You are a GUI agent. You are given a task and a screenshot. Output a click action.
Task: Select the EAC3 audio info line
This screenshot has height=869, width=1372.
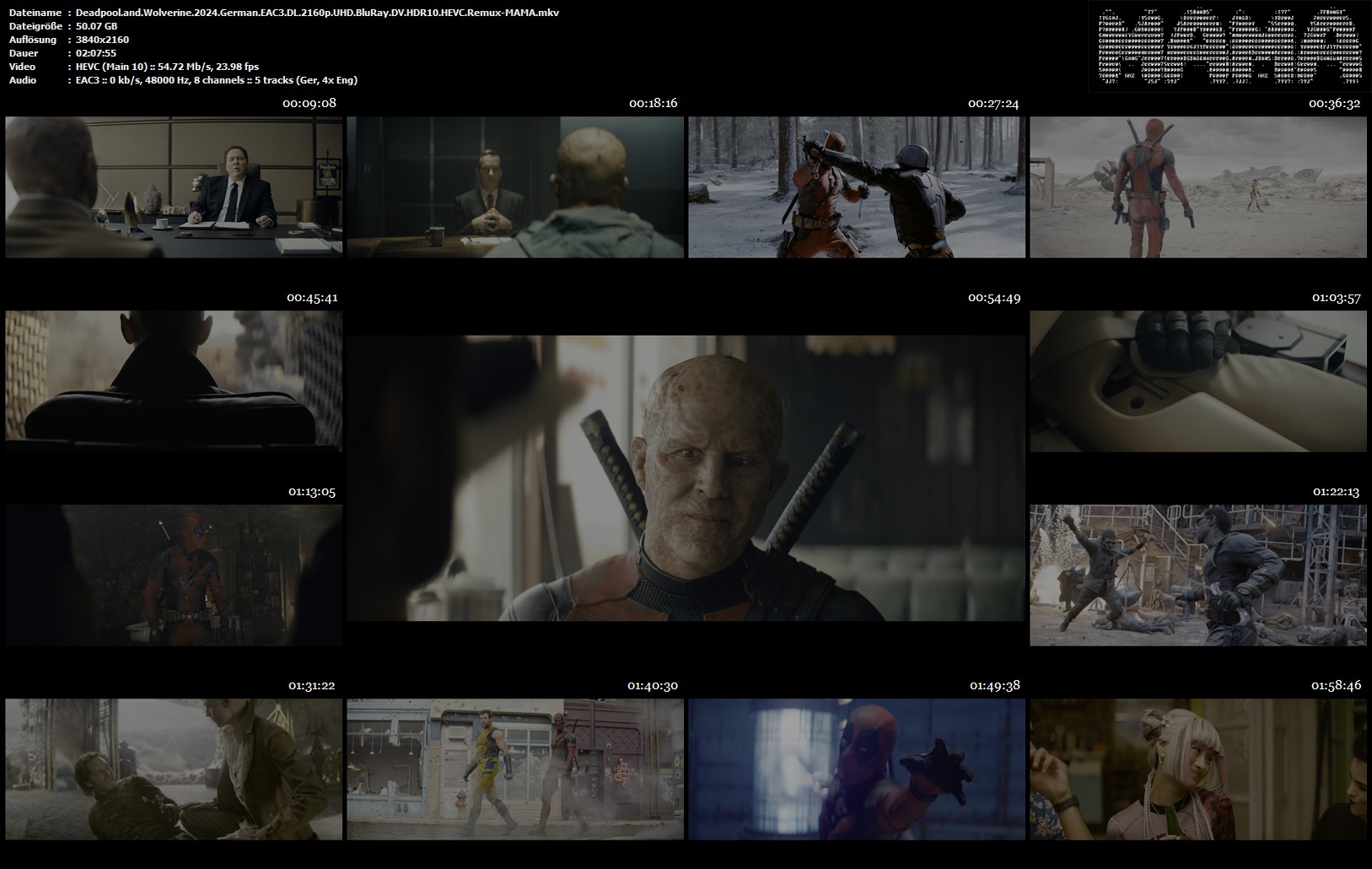click(217, 80)
